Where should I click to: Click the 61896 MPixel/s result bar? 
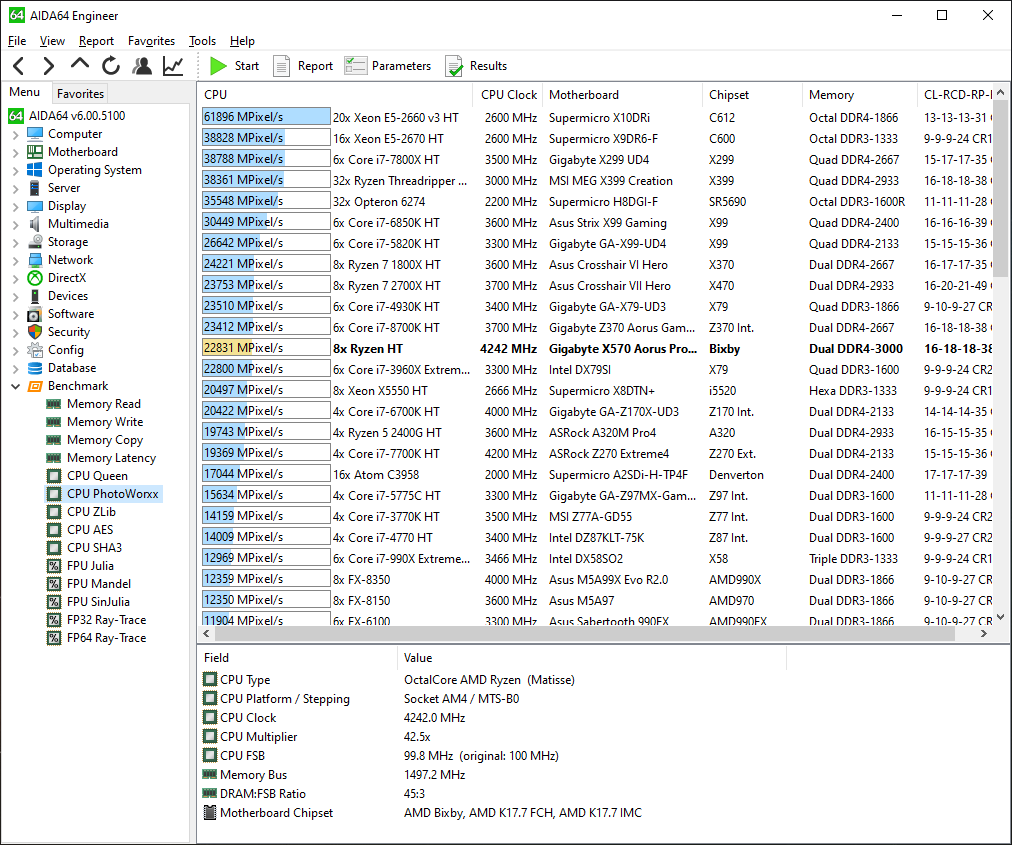266,117
